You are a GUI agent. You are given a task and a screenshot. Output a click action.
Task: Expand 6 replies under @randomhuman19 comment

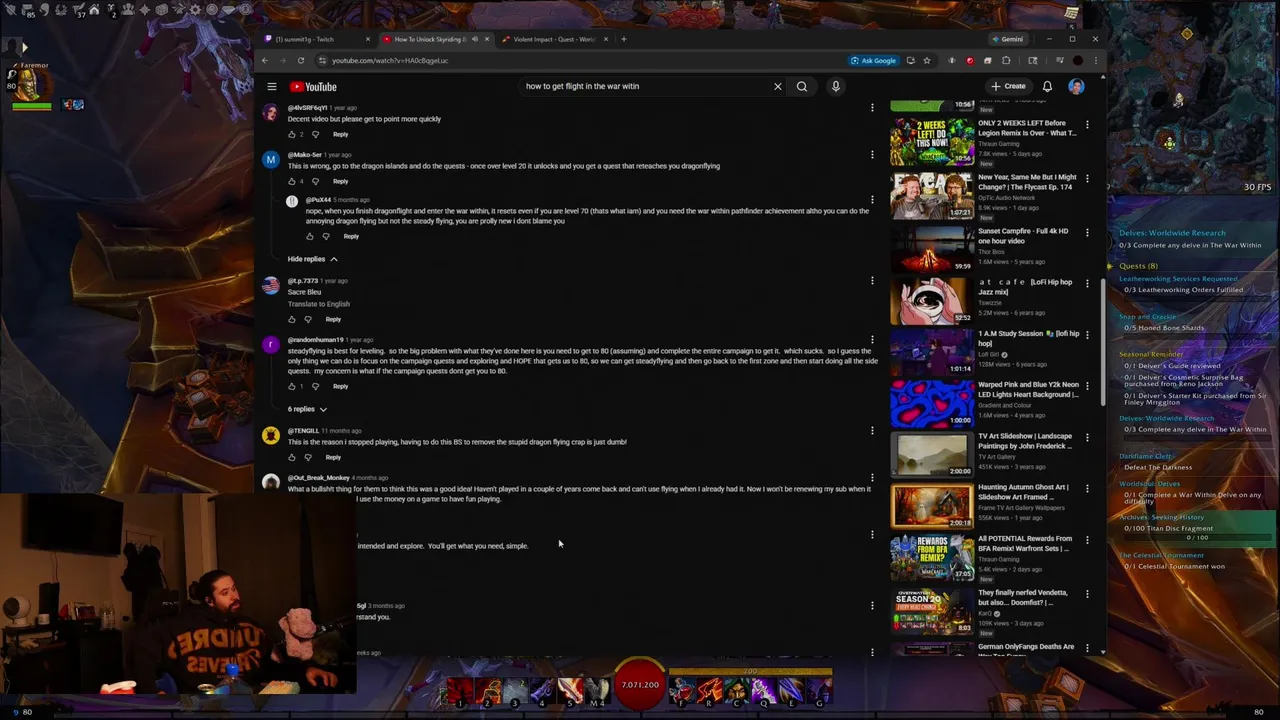[307, 409]
